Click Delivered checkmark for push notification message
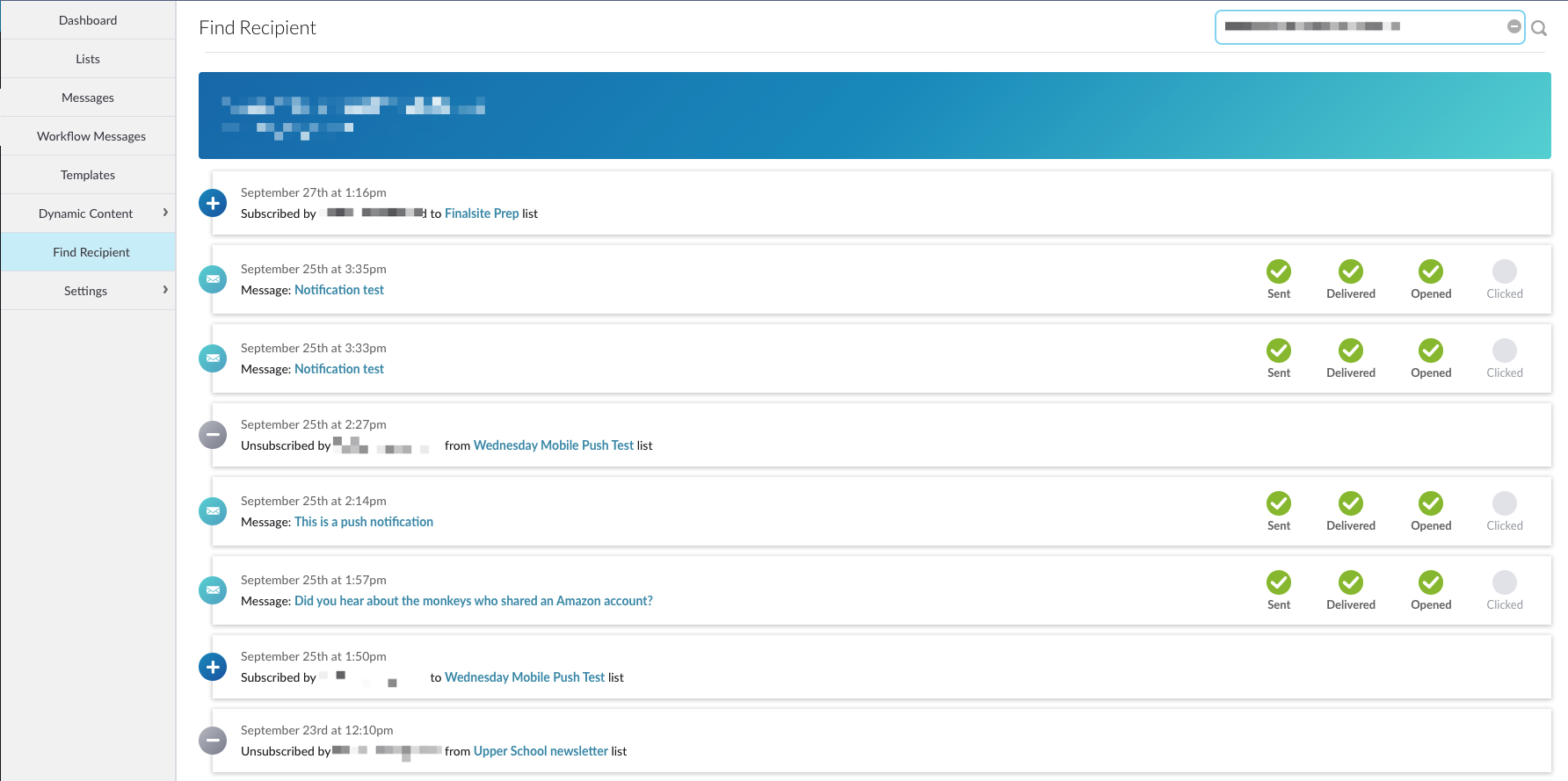Viewport: 1568px width, 781px height. [x=1351, y=503]
